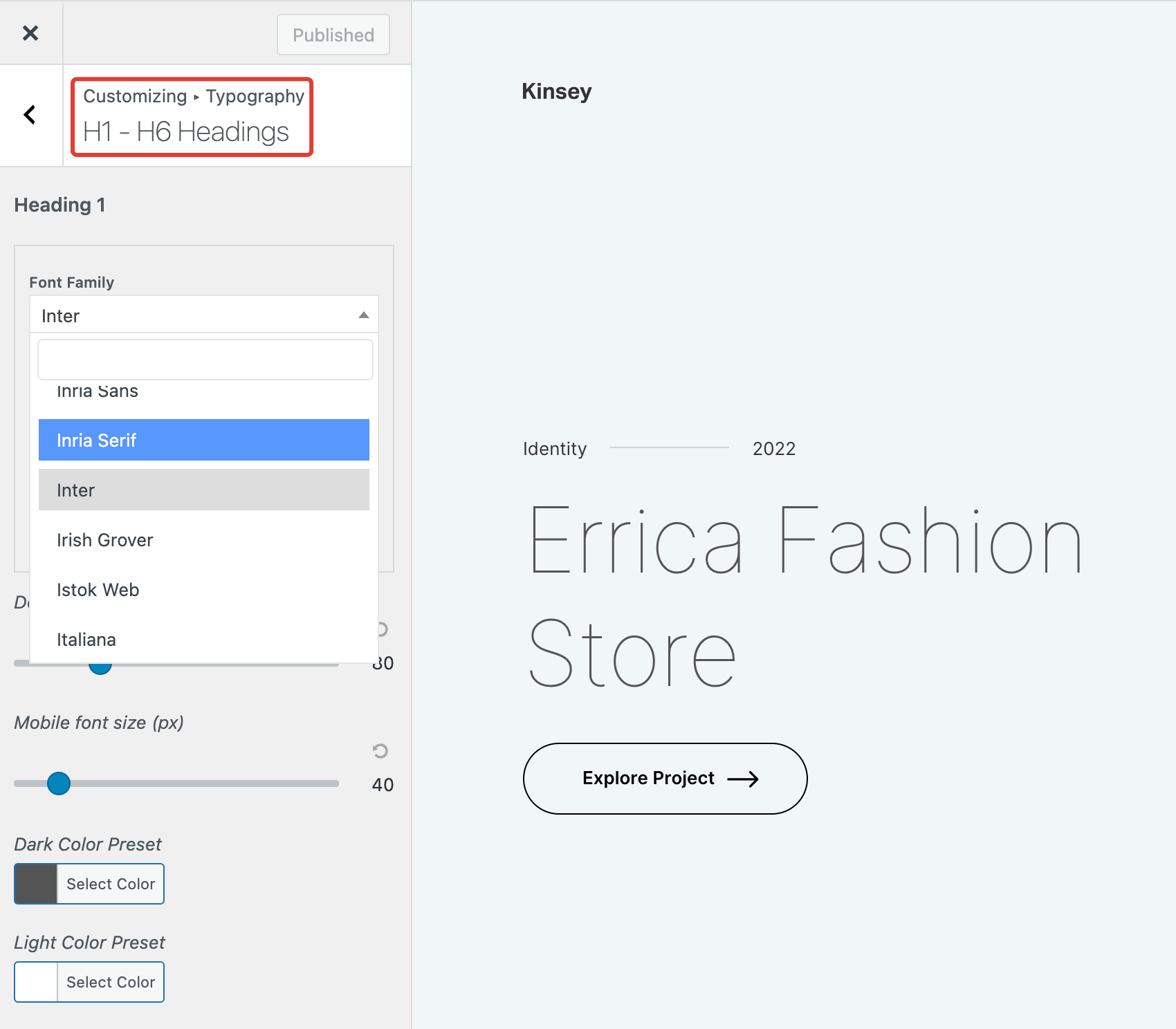Select Istok Web font option

click(x=203, y=589)
